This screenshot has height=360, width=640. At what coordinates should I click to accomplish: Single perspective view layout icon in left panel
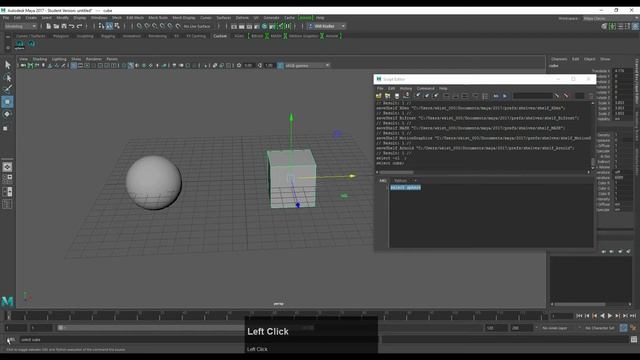7,167
